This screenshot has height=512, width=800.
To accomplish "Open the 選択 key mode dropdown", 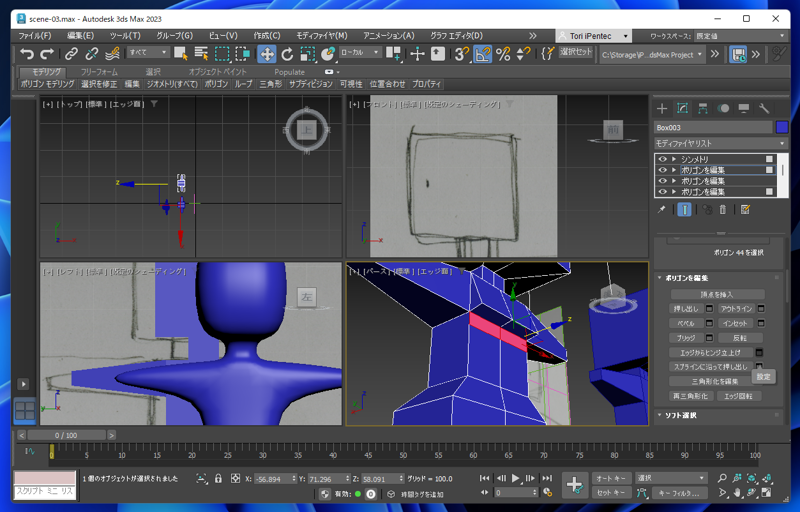I will coord(670,478).
